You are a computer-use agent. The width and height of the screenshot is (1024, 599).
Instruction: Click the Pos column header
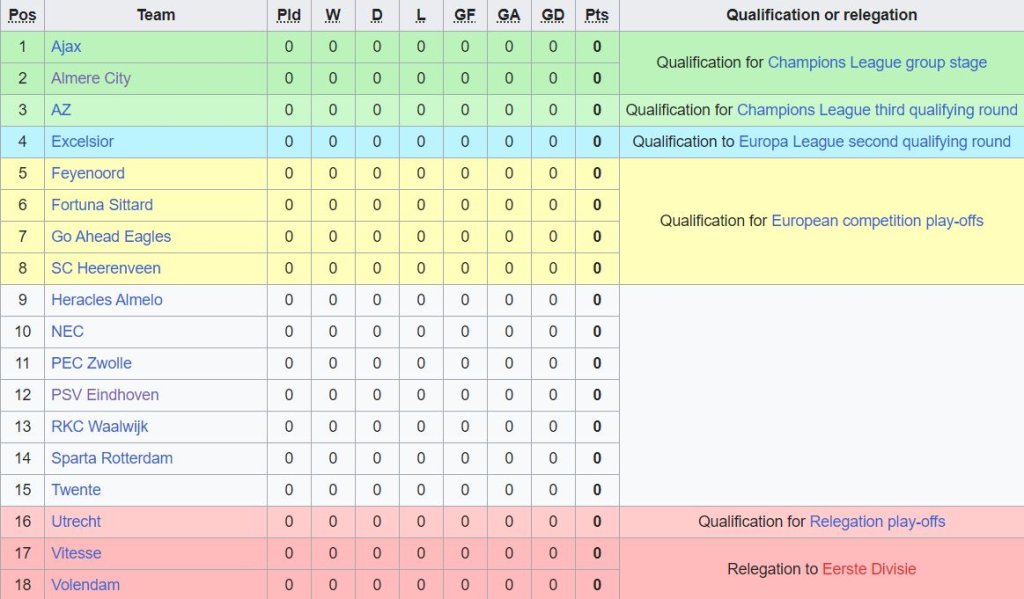pyautogui.click(x=22, y=15)
